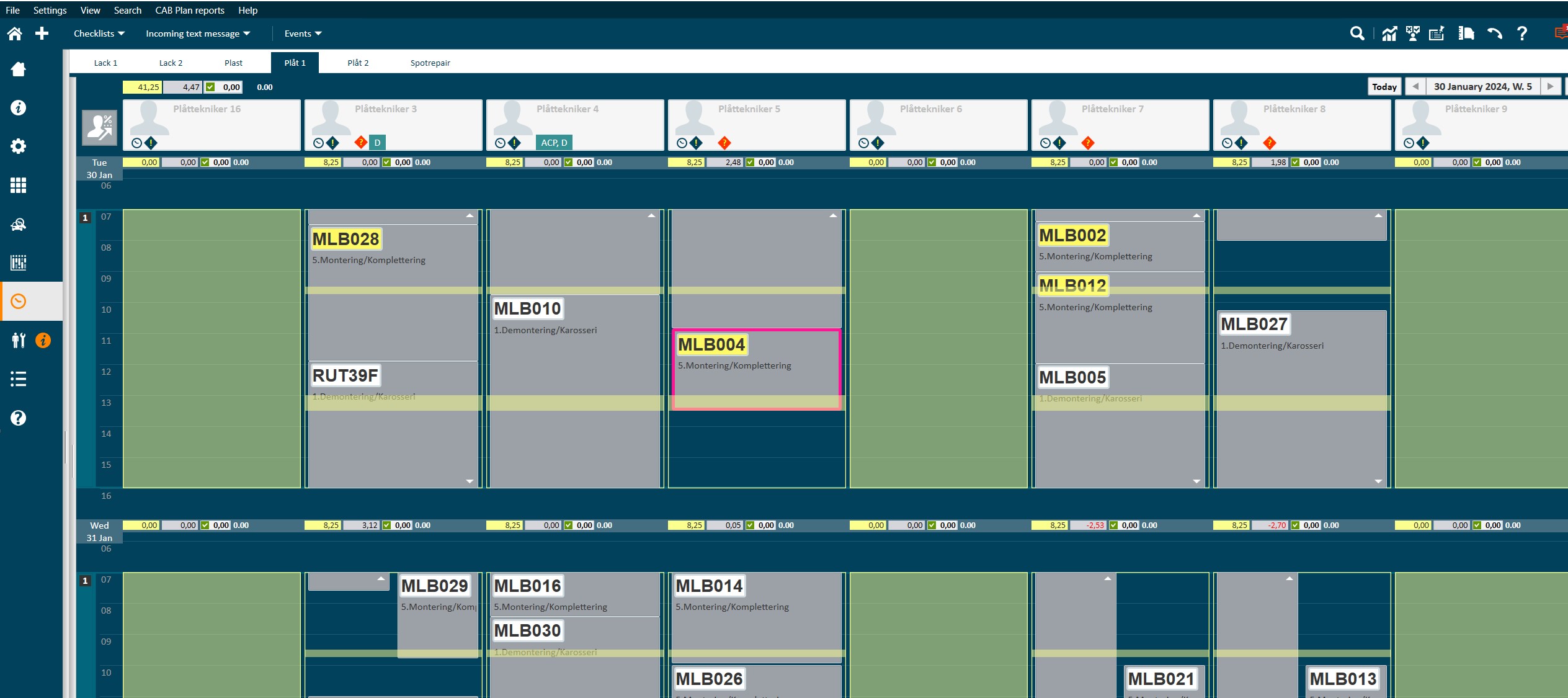Toggle Plåttekniker 5 Wednesday green checkbox
1568x698 pixels.
750,526
